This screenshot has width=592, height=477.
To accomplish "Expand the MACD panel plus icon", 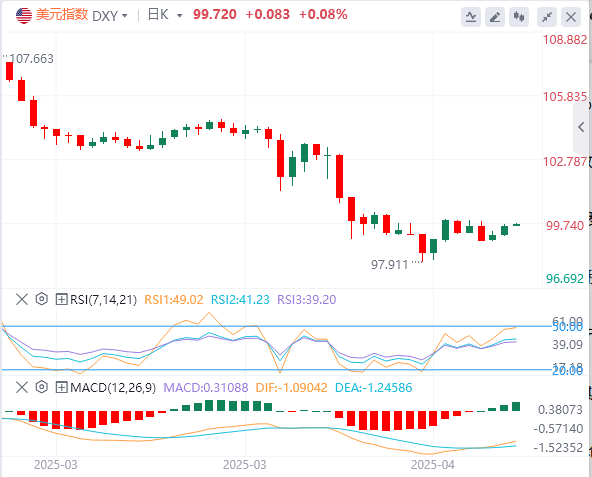I will point(62,388).
